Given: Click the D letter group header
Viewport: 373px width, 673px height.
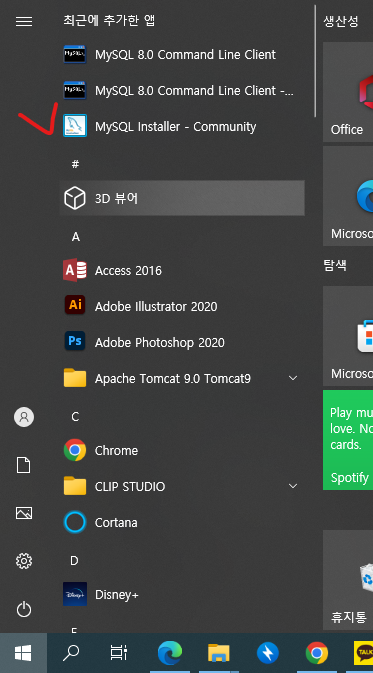Looking at the screenshot, I should (x=75, y=561).
